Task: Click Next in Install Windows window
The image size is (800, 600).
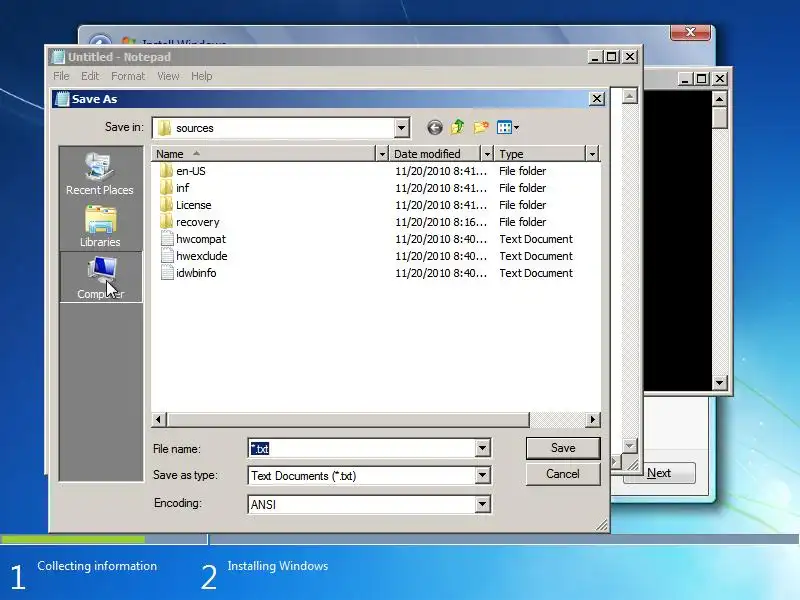Action: (x=659, y=473)
